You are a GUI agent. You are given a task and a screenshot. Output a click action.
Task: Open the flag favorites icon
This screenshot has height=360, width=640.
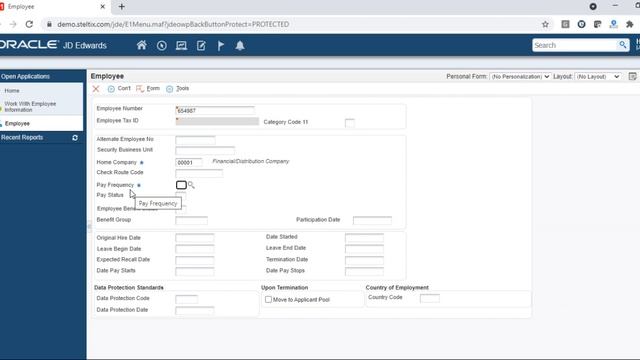click(x=221, y=45)
